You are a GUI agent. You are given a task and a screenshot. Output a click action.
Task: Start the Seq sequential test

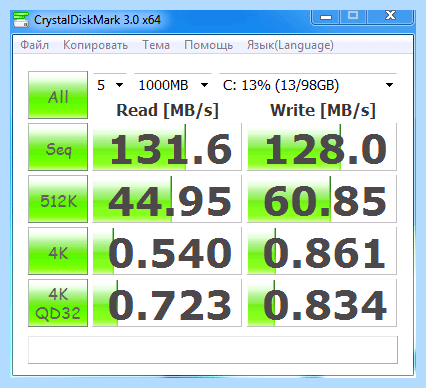click(x=58, y=147)
